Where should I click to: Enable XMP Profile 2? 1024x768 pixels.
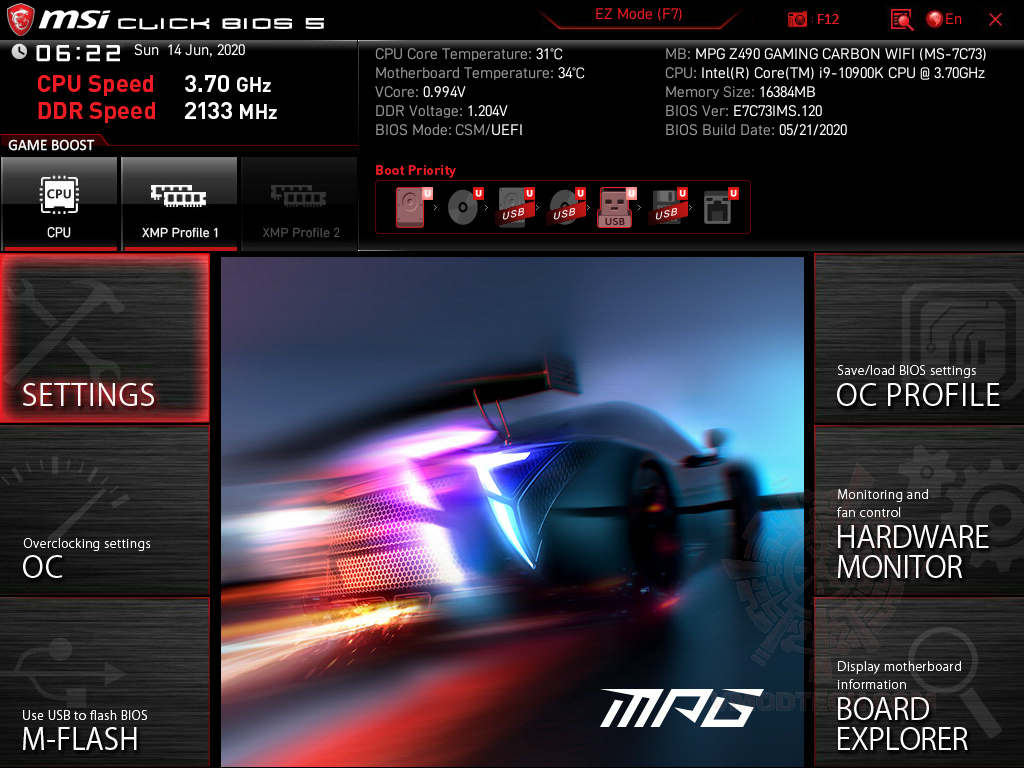tap(300, 204)
